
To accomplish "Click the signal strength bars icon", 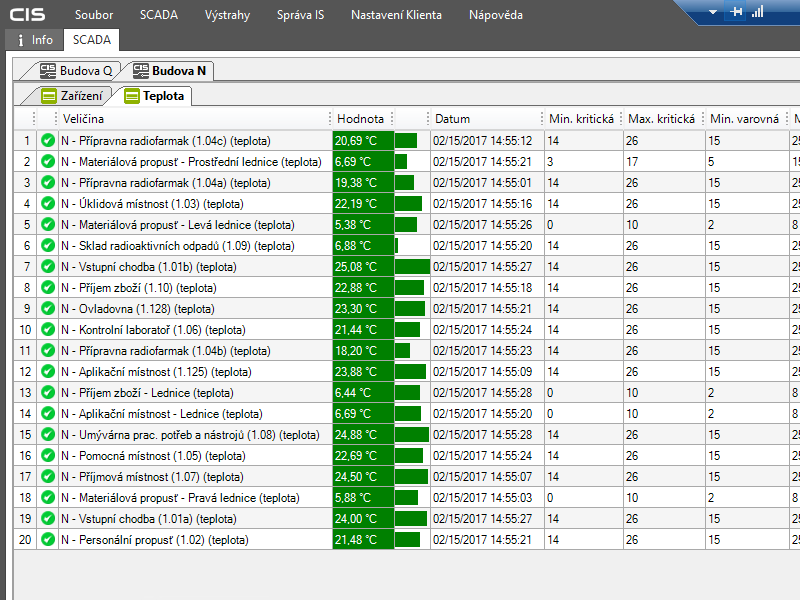I will [x=757, y=12].
